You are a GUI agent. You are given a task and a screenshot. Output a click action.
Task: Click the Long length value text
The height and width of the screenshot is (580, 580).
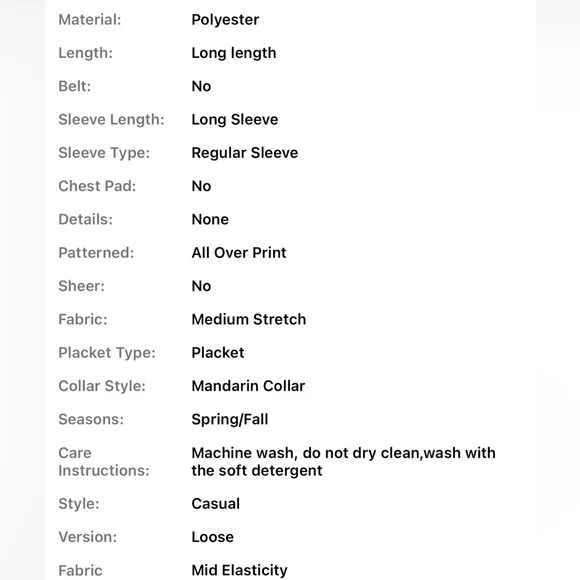(234, 53)
